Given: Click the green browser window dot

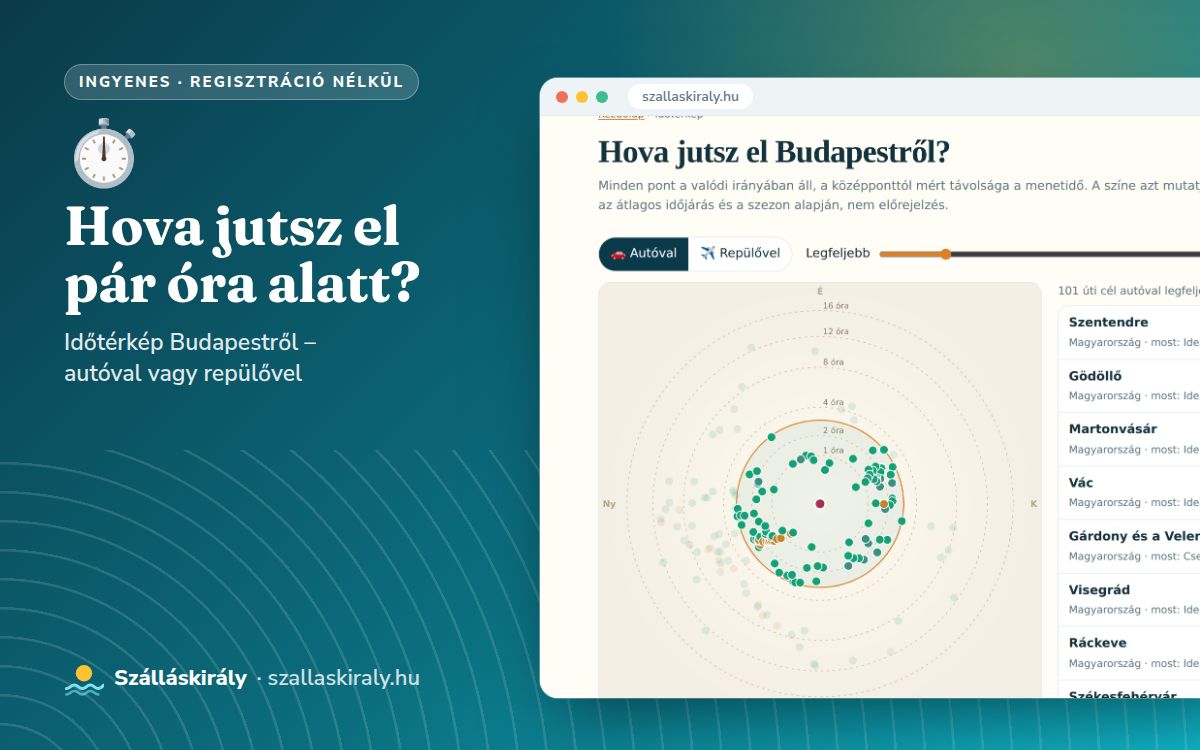Looking at the screenshot, I should (602, 97).
